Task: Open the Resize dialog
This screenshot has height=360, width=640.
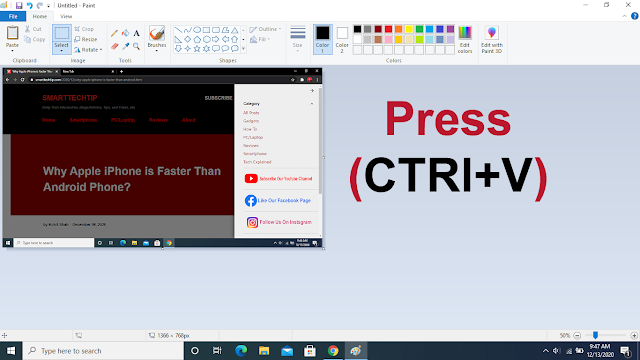Action: 86,39
